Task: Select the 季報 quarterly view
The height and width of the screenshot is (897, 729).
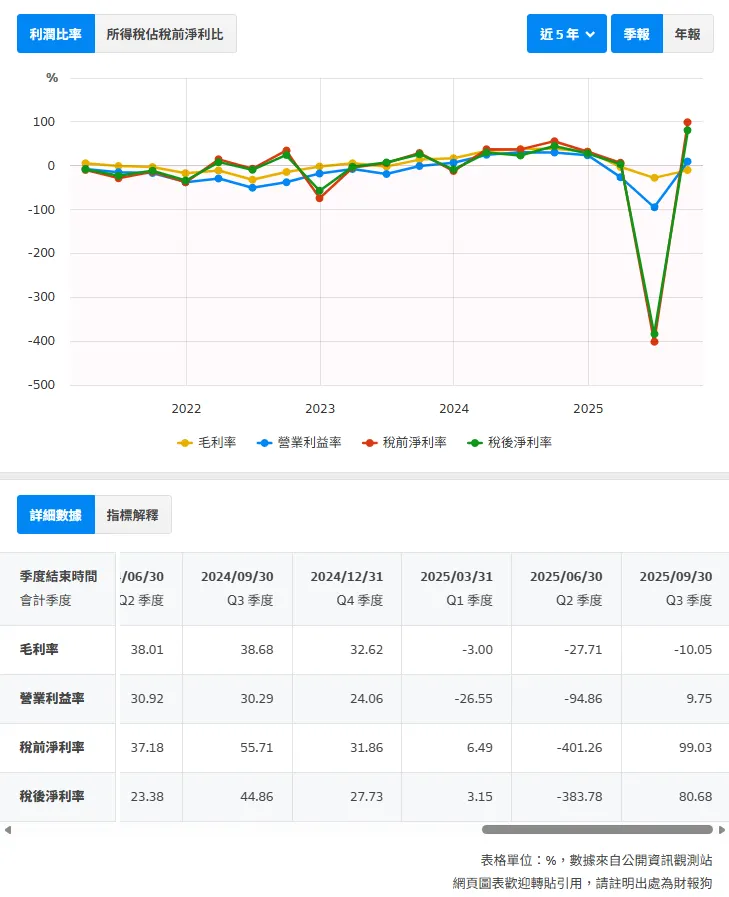Action: click(636, 34)
